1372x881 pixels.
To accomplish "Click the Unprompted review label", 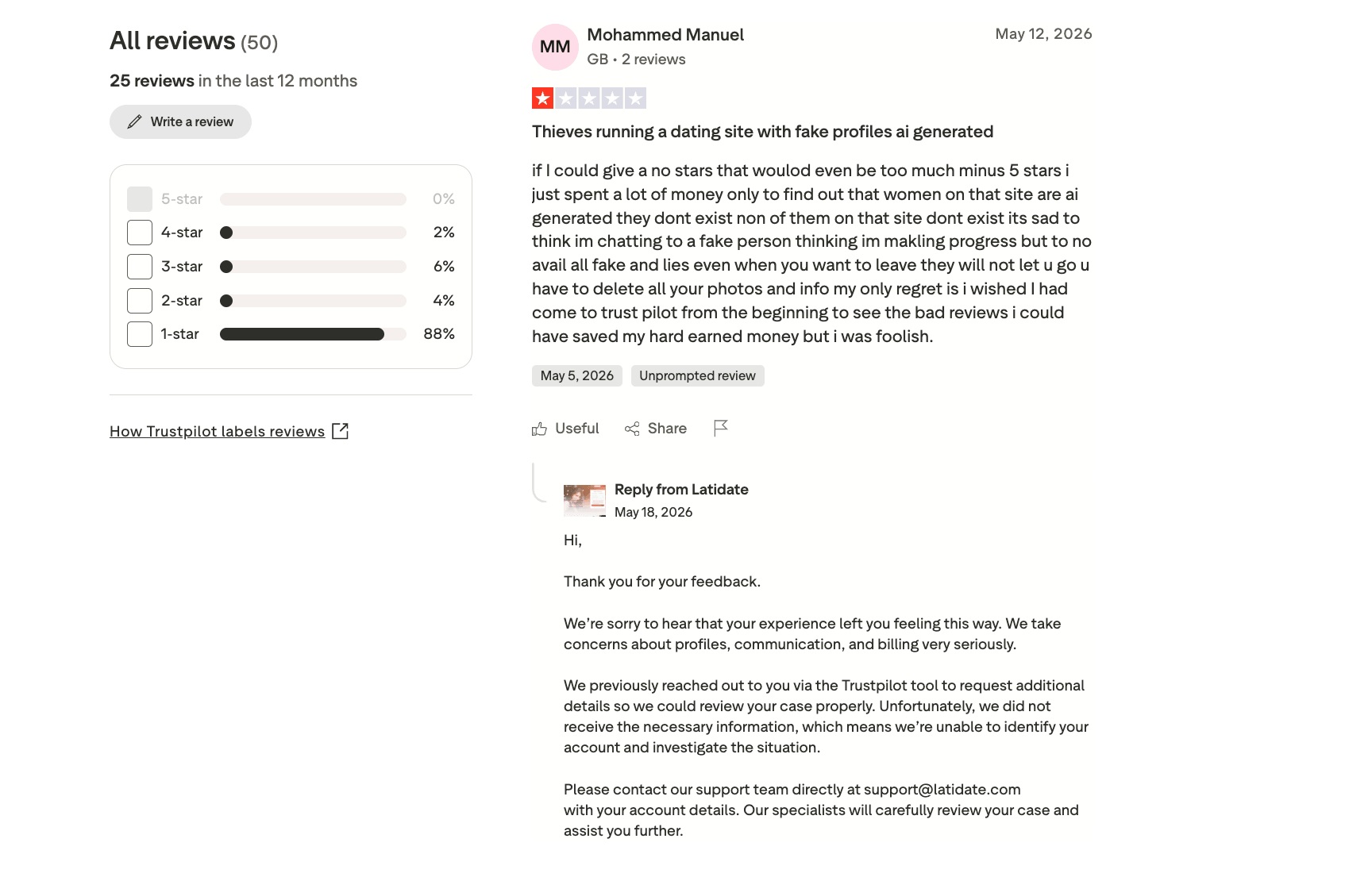I will 698,375.
